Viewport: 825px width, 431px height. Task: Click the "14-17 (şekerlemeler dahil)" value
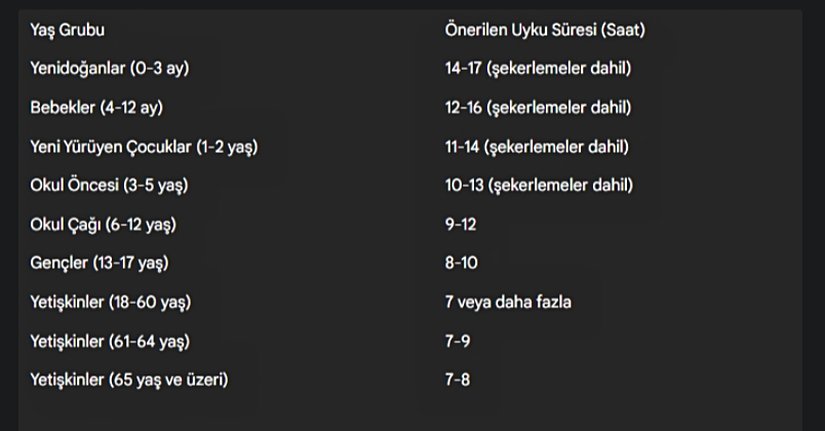(x=539, y=69)
